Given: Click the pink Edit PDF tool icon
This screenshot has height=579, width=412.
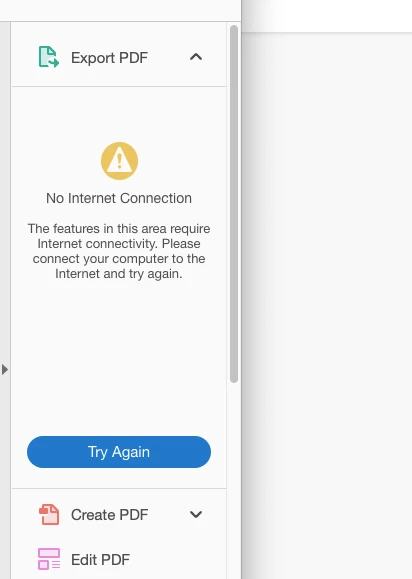Looking at the screenshot, I should click(x=49, y=559).
